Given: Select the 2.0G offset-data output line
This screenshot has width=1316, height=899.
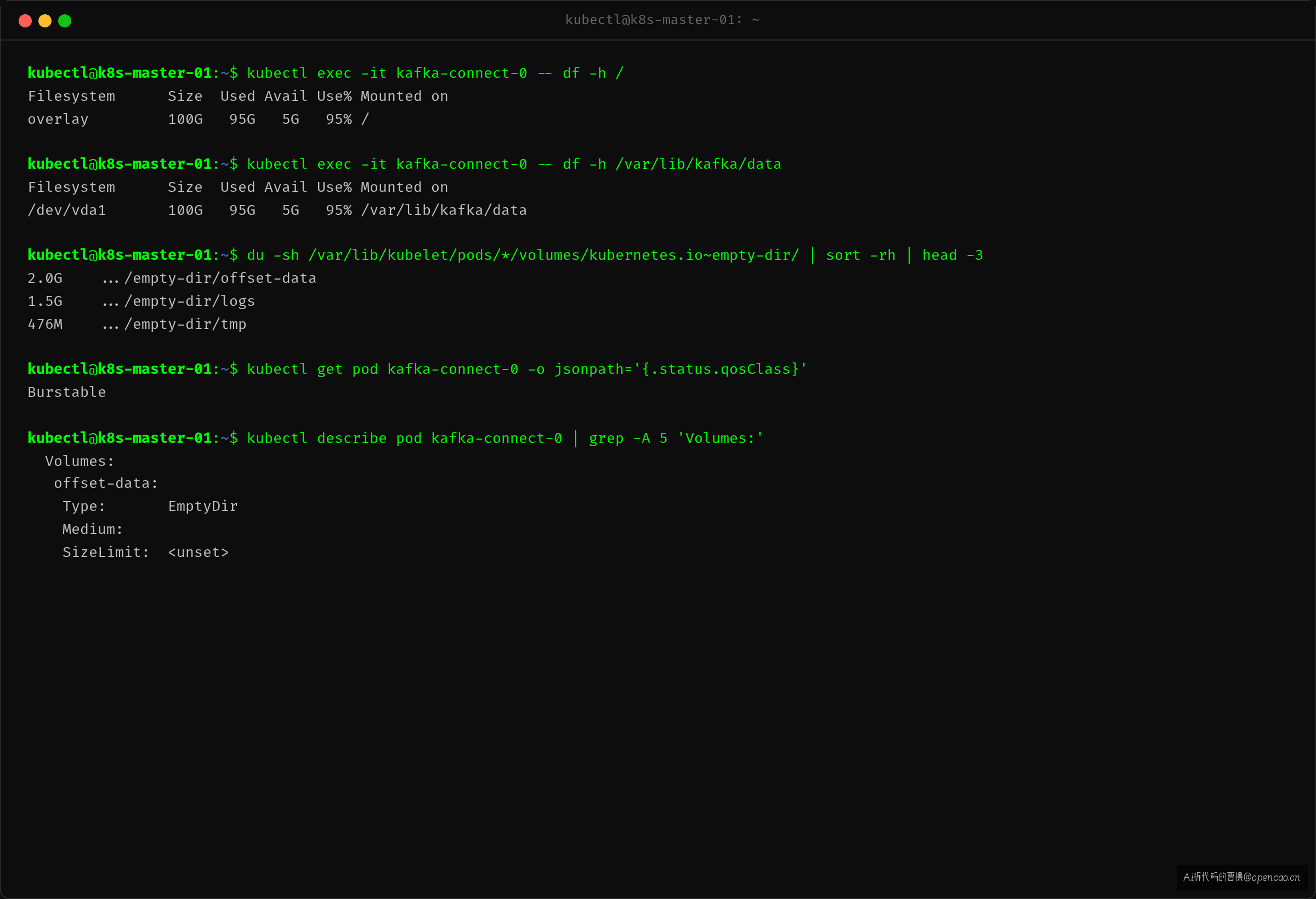Looking at the screenshot, I should pyautogui.click(x=172, y=278).
